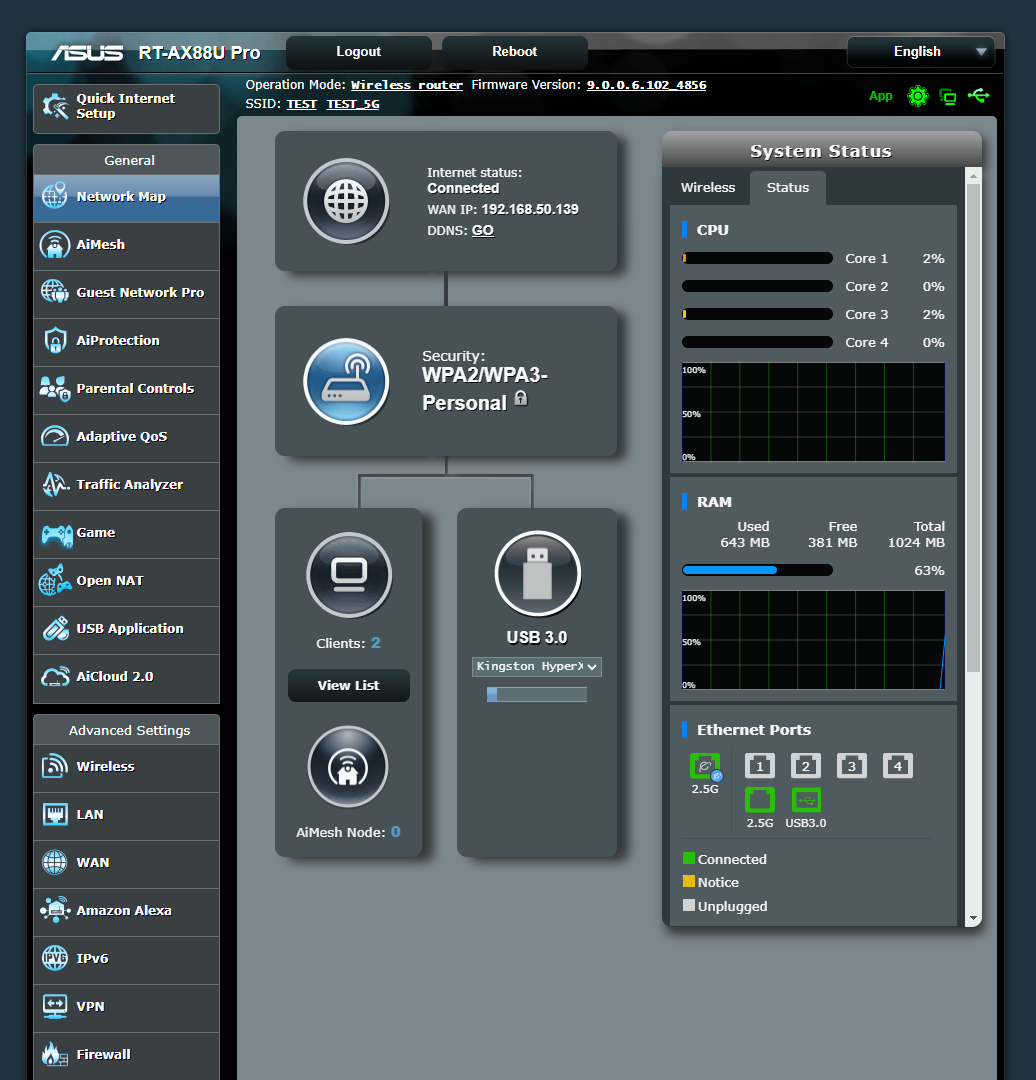This screenshot has height=1080, width=1036.
Task: Click the RAM usage graph
Action: coord(813,640)
